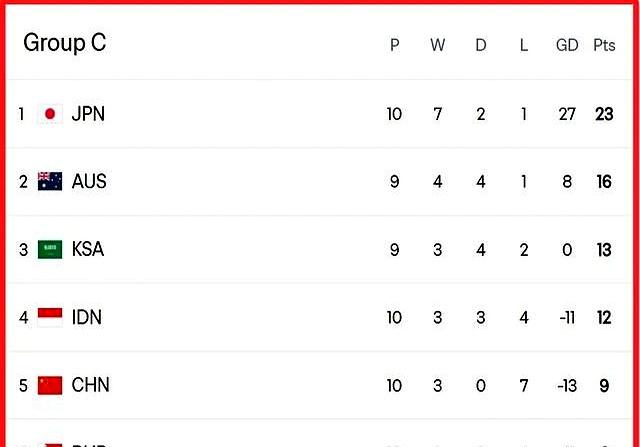This screenshot has width=640, height=447.
Task: Click the Saudi Arabia flag icon
Action: 50,249
